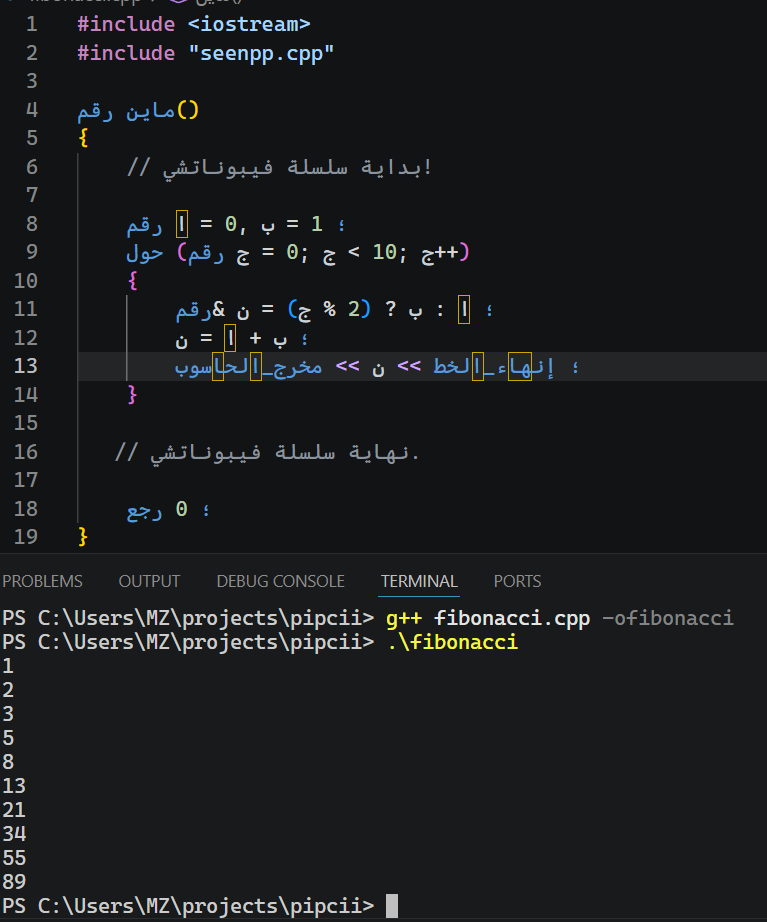Click the return value 0 on line 18
This screenshot has width=767, height=922.
pos(182,509)
